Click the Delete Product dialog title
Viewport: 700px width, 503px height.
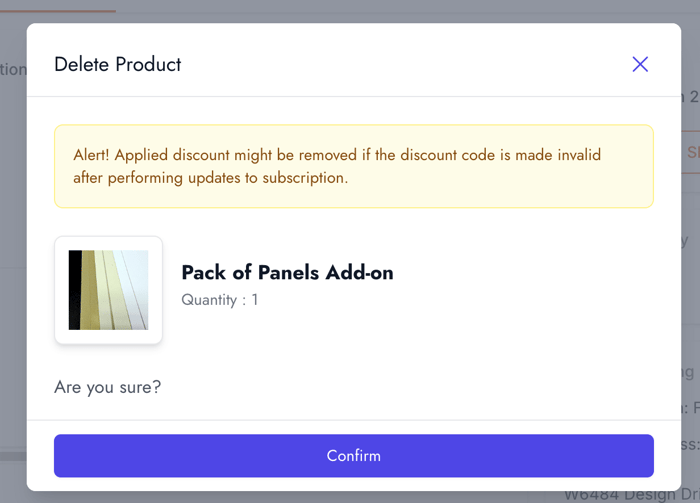[117, 64]
